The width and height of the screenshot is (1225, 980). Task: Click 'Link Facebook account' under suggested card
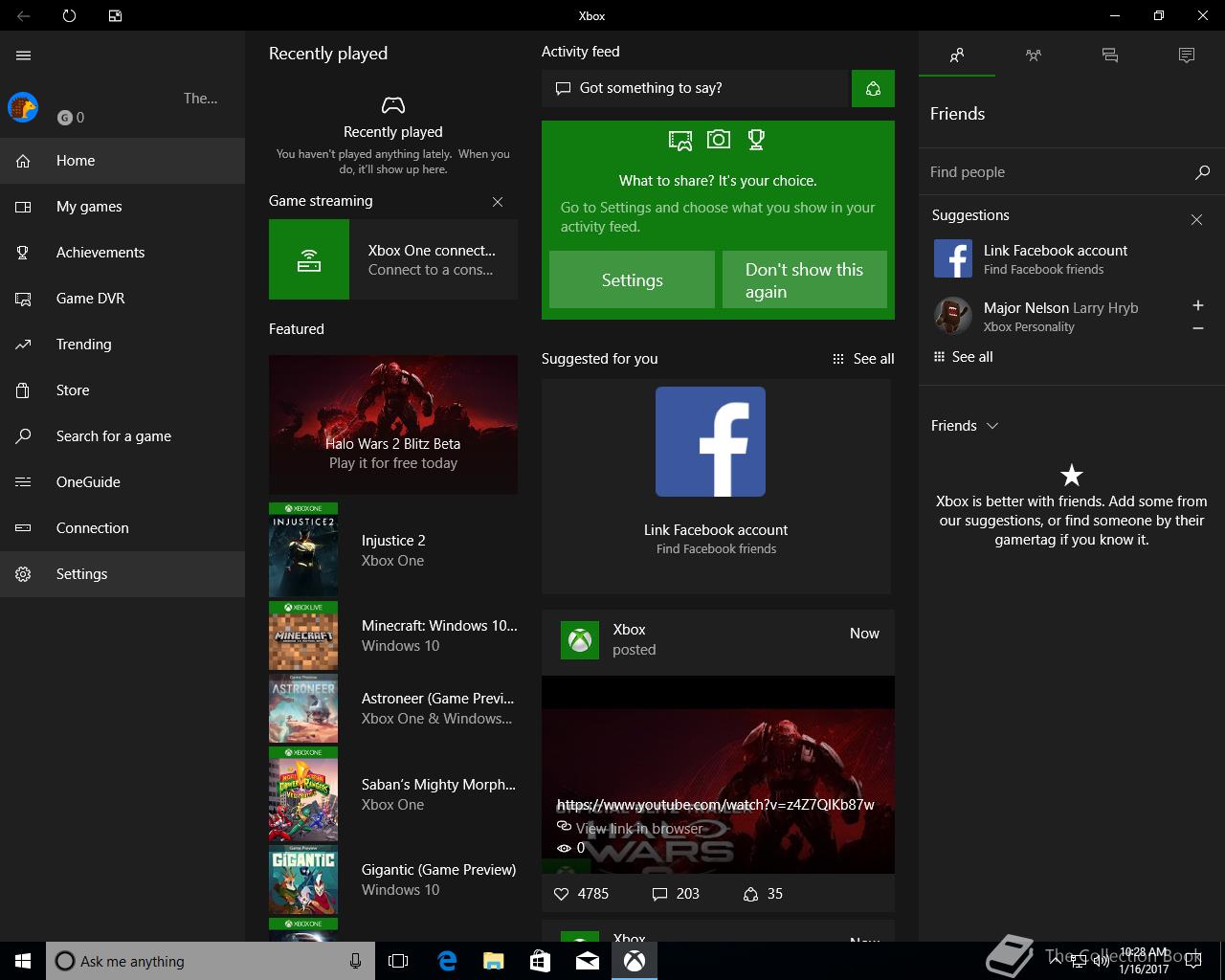(716, 530)
